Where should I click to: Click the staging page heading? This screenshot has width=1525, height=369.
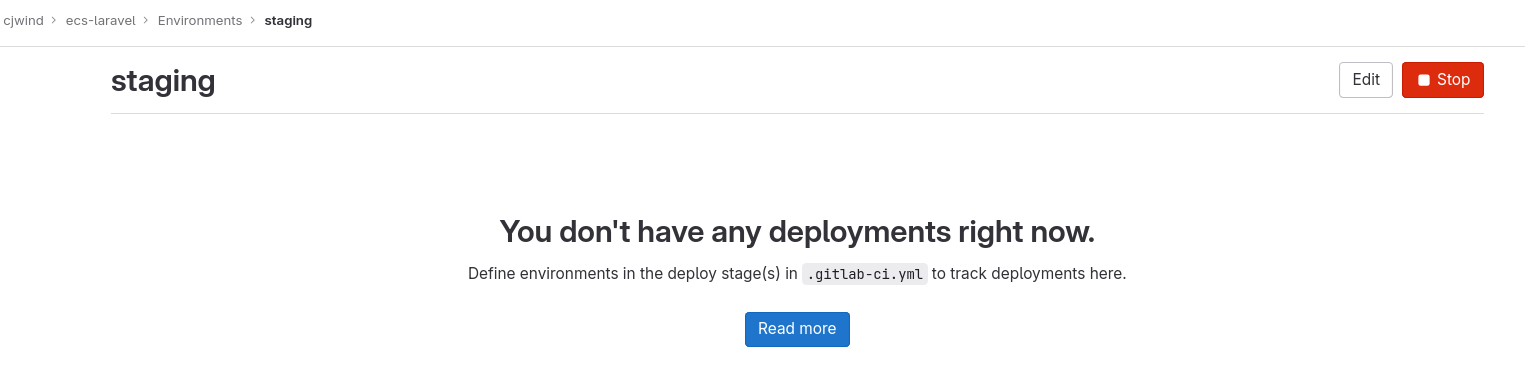(x=163, y=80)
